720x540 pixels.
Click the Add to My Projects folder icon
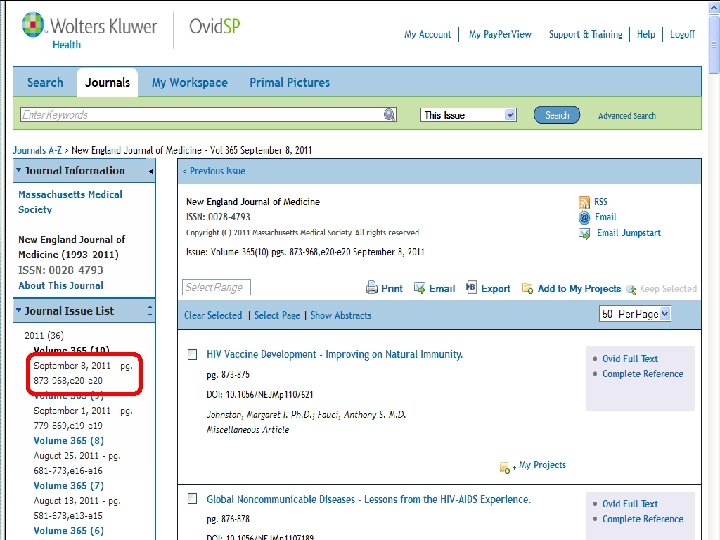[527, 288]
